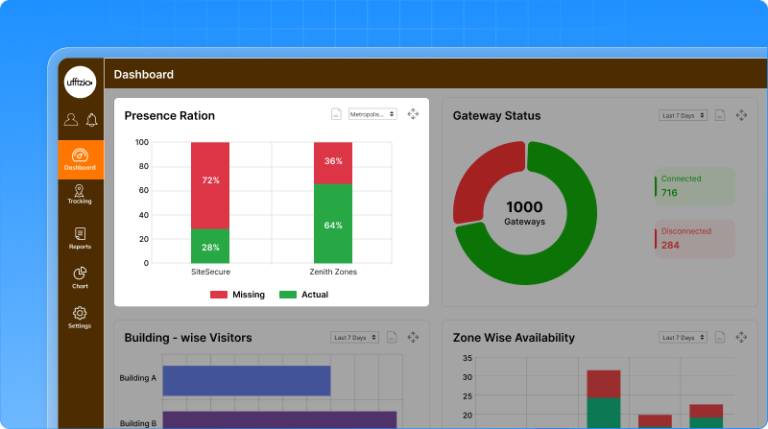Image resolution: width=768 pixels, height=429 pixels.
Task: Export Presence Ration report file icon
Action: 337,115
